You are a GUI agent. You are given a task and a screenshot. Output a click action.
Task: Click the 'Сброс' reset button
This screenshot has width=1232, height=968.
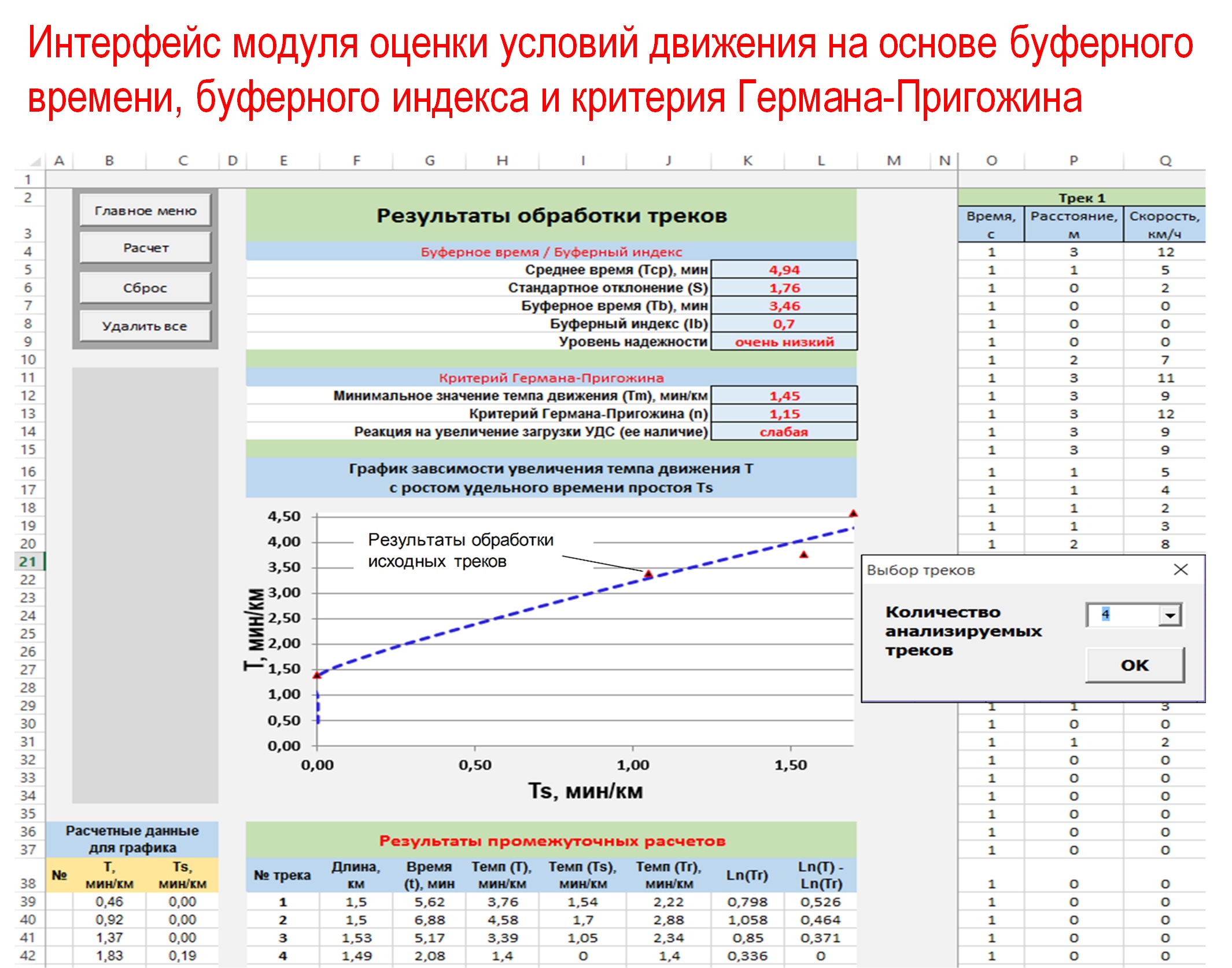coord(145,288)
